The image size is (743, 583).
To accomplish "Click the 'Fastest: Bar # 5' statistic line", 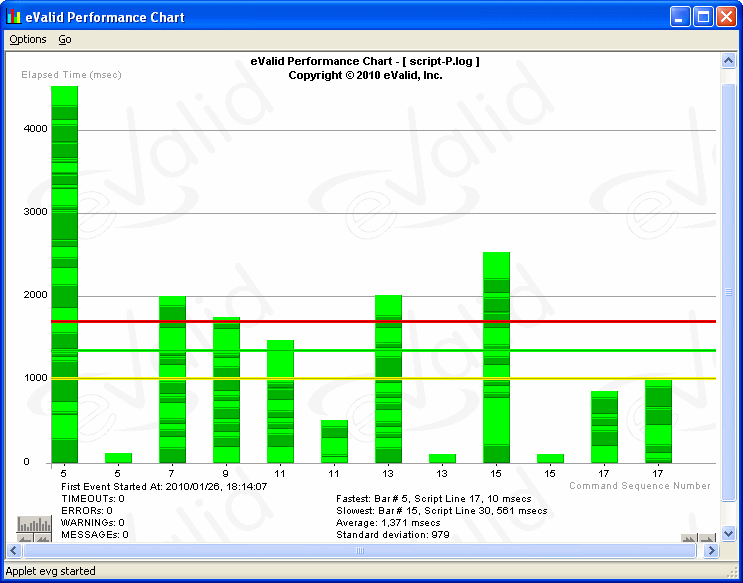I will point(434,499).
